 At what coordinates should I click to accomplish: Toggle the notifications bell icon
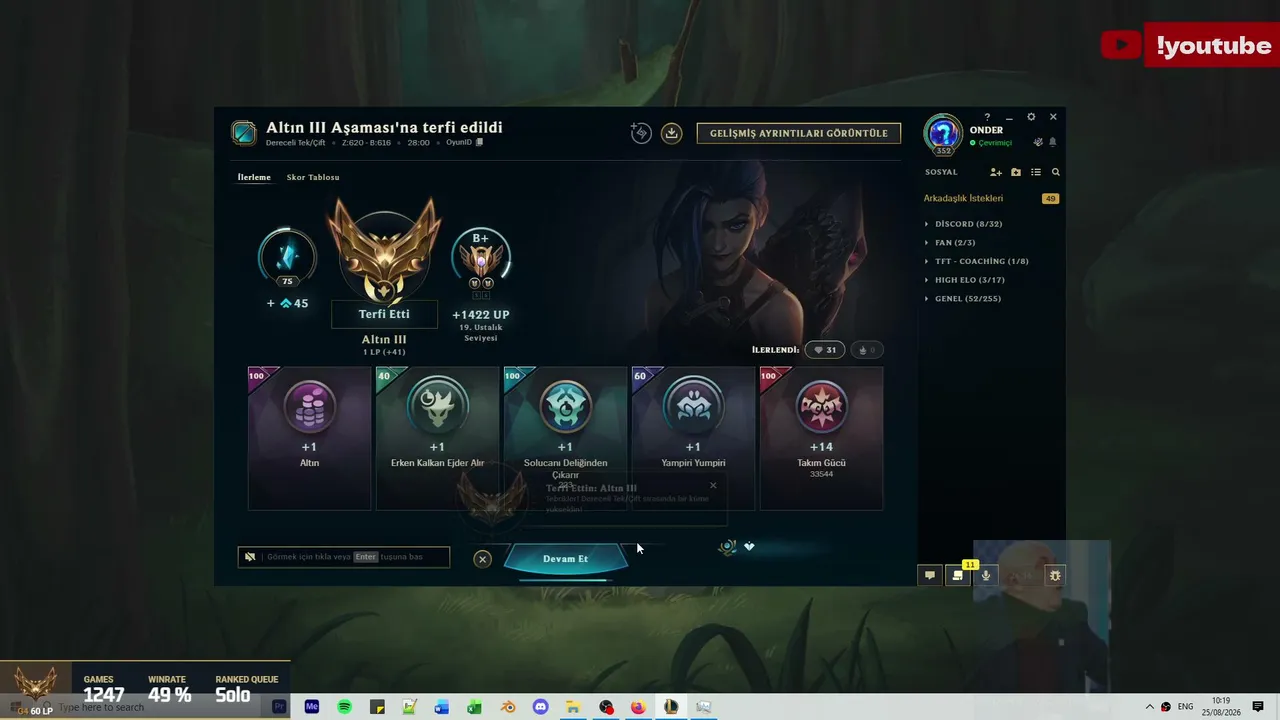pyautogui.click(x=1052, y=143)
